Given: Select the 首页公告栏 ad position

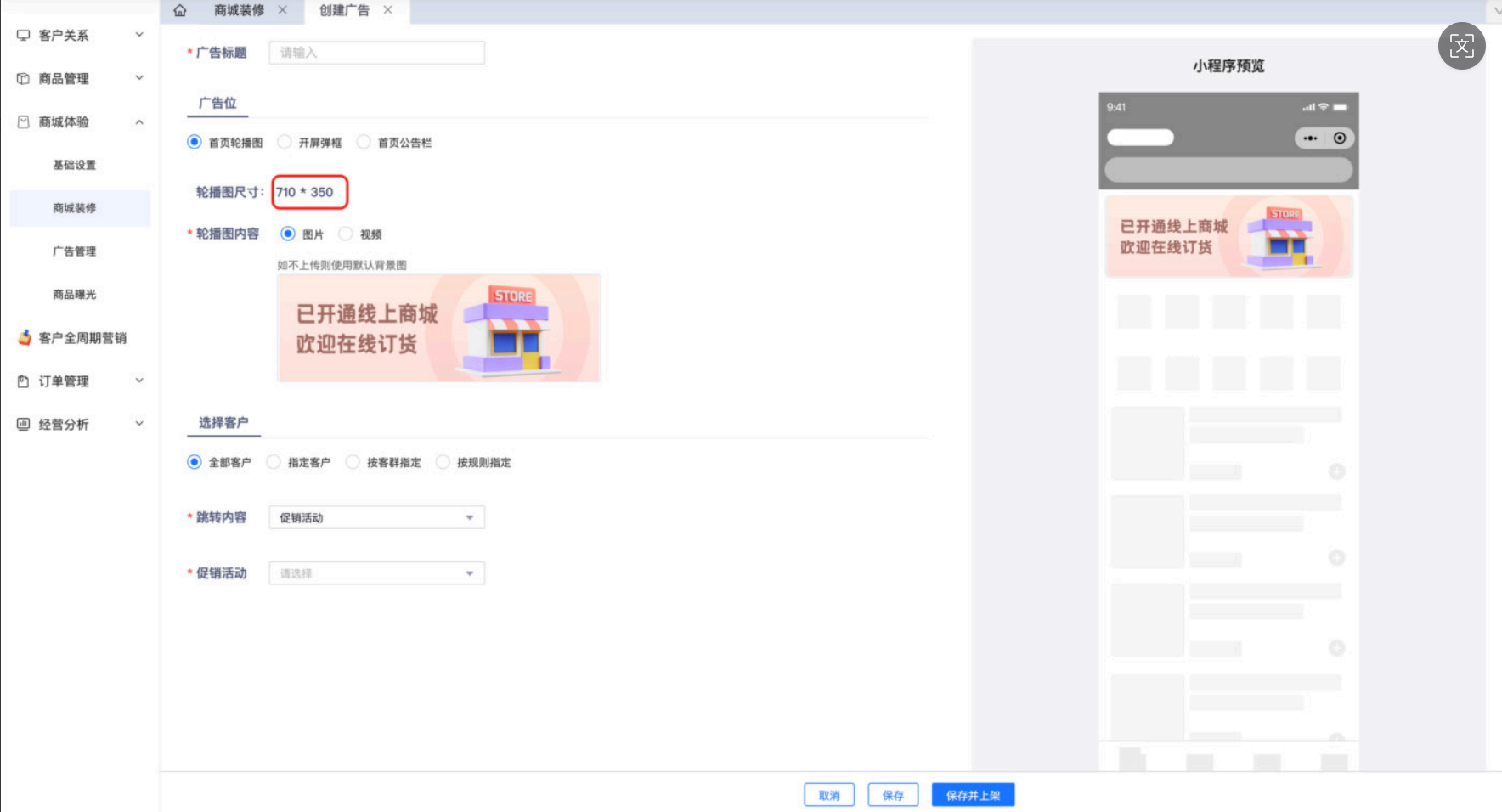Looking at the screenshot, I should point(364,143).
